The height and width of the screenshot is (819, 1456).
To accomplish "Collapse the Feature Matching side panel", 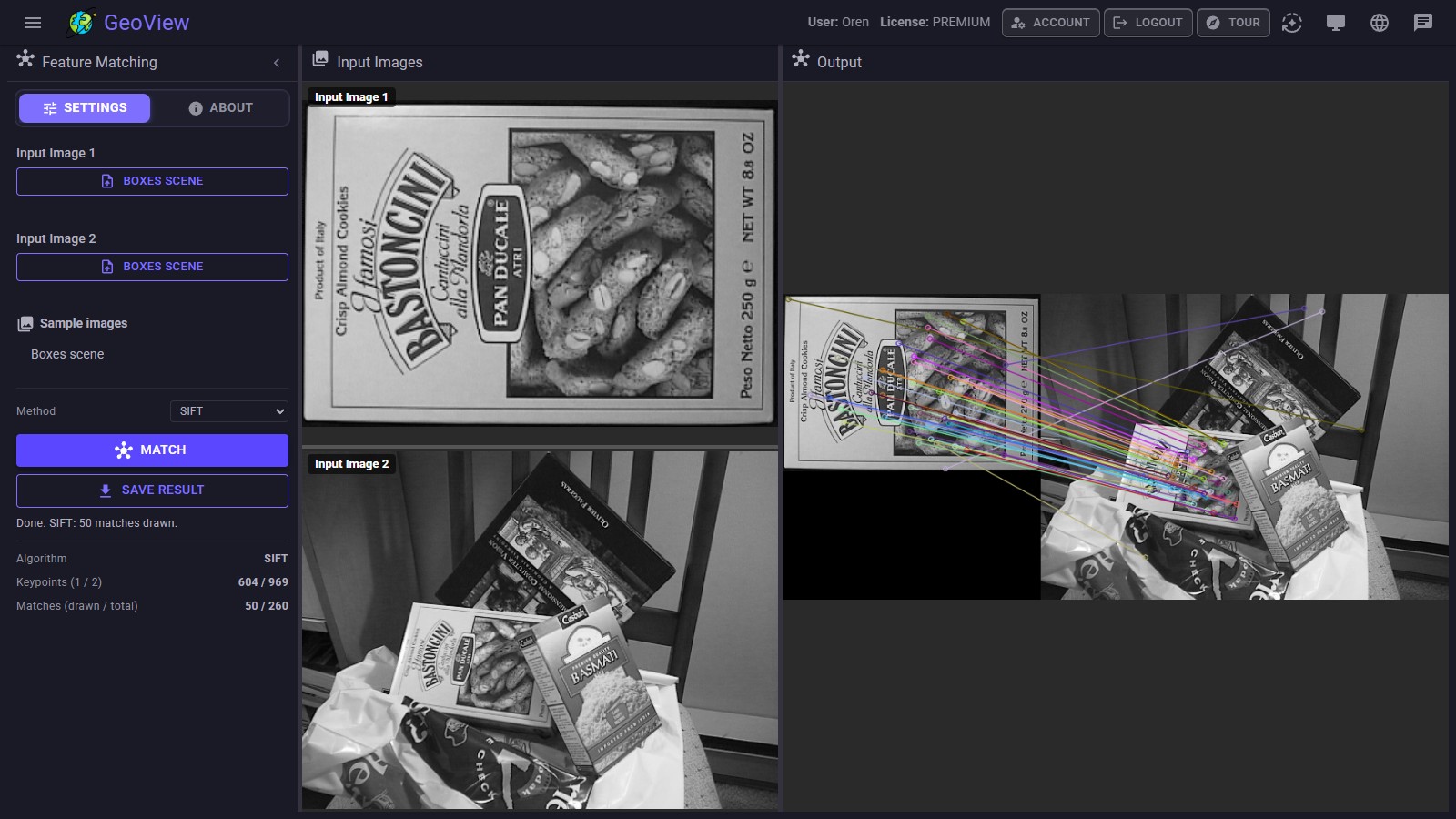I will tap(277, 63).
